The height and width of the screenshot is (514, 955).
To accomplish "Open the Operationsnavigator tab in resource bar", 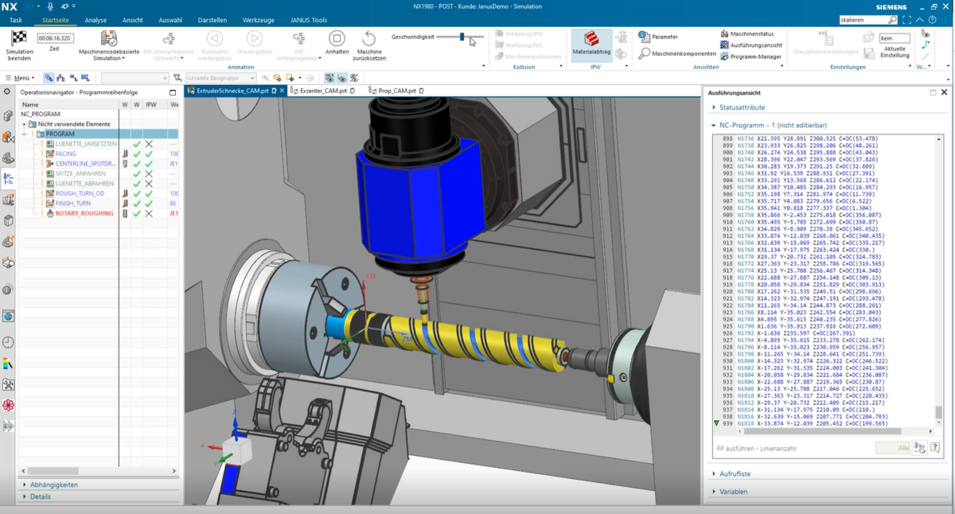I will pos(8,178).
